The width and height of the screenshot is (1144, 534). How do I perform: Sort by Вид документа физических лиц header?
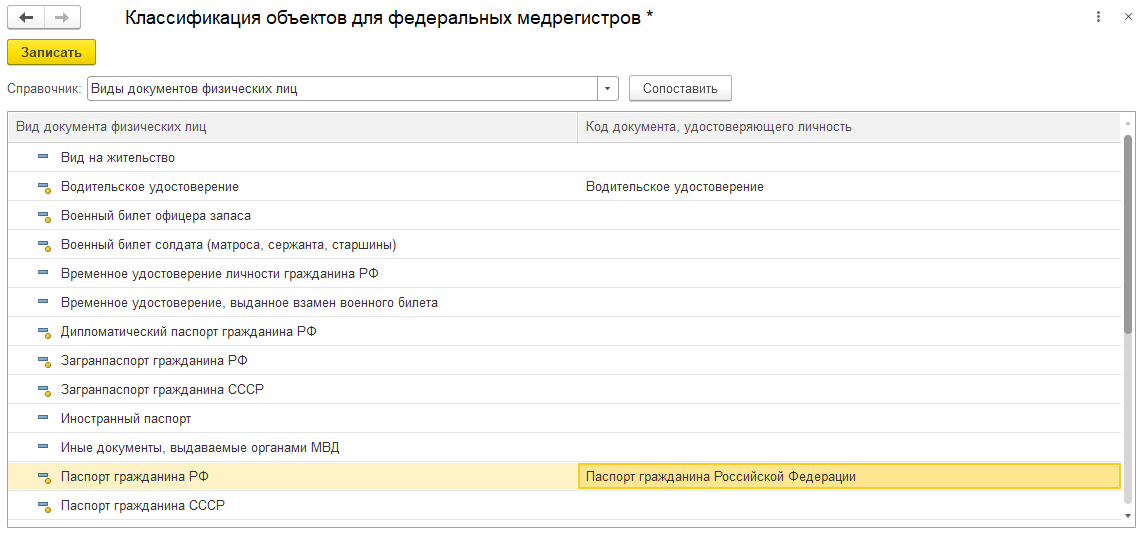click(x=292, y=127)
